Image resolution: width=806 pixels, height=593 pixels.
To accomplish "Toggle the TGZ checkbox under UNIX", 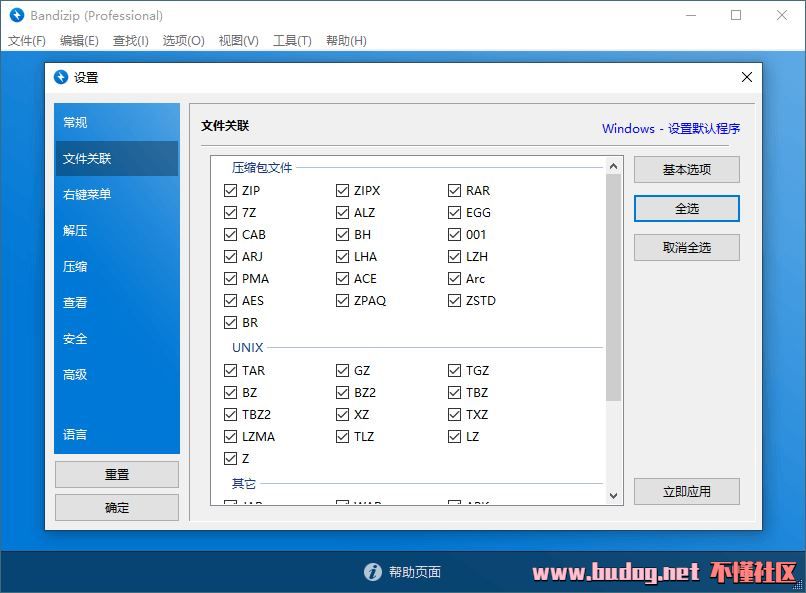I will coord(455,370).
